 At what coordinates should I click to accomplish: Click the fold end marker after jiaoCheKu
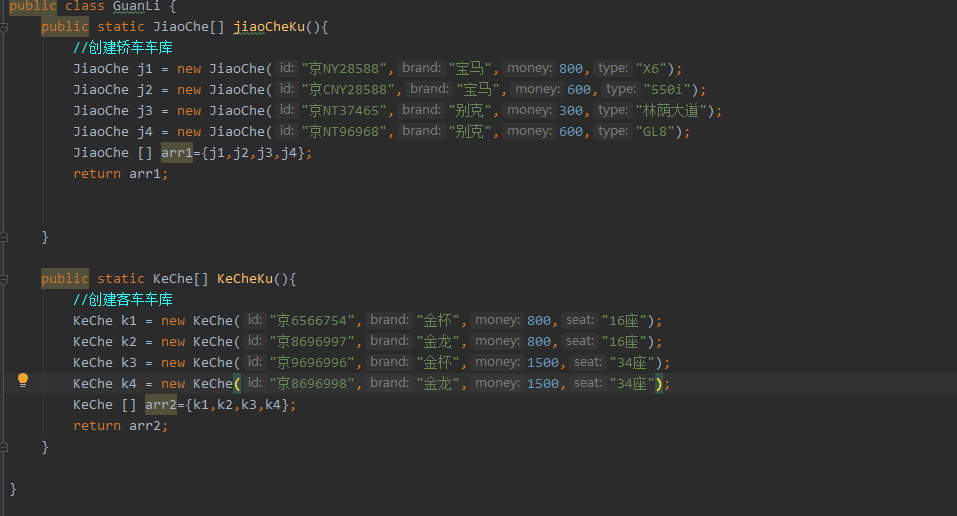click(4, 237)
